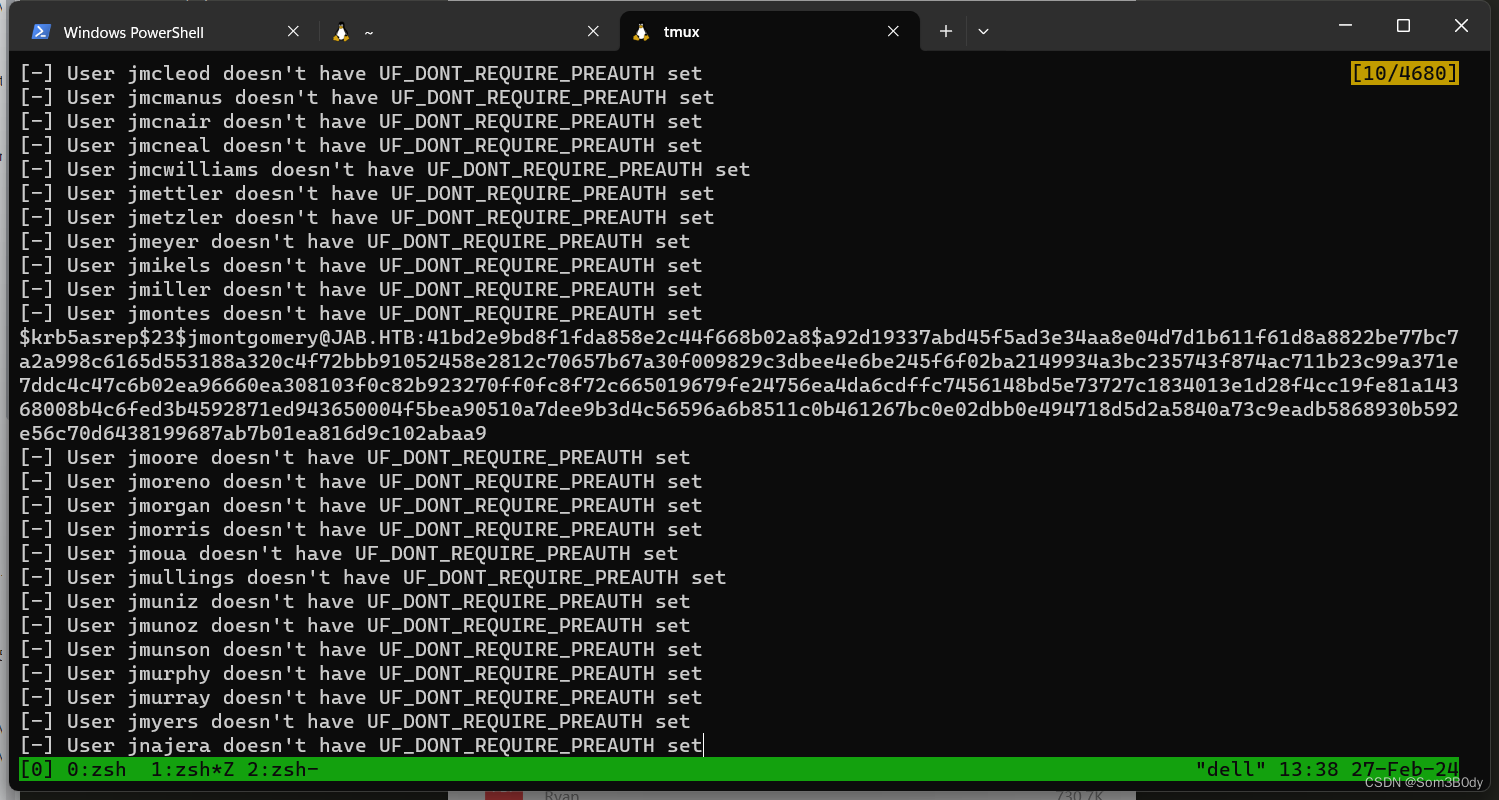
Task: Click the User jmuniz output line
Action: click(x=355, y=601)
